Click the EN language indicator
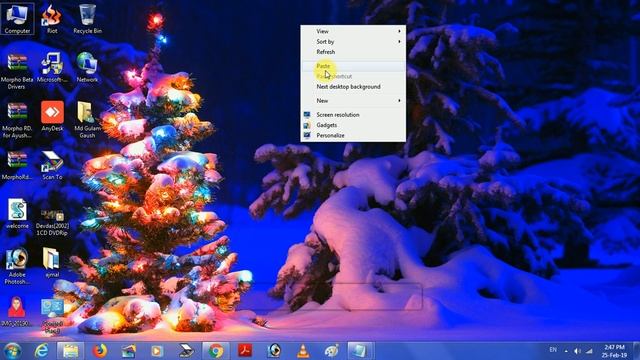 pos(553,350)
